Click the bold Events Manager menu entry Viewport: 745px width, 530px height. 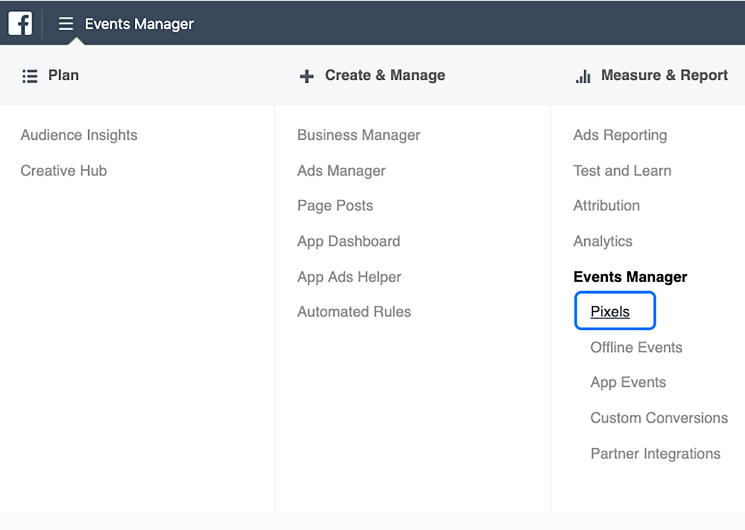(630, 277)
